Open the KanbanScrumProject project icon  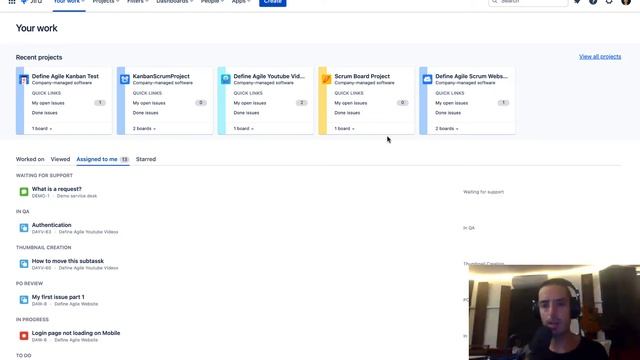[124, 79]
